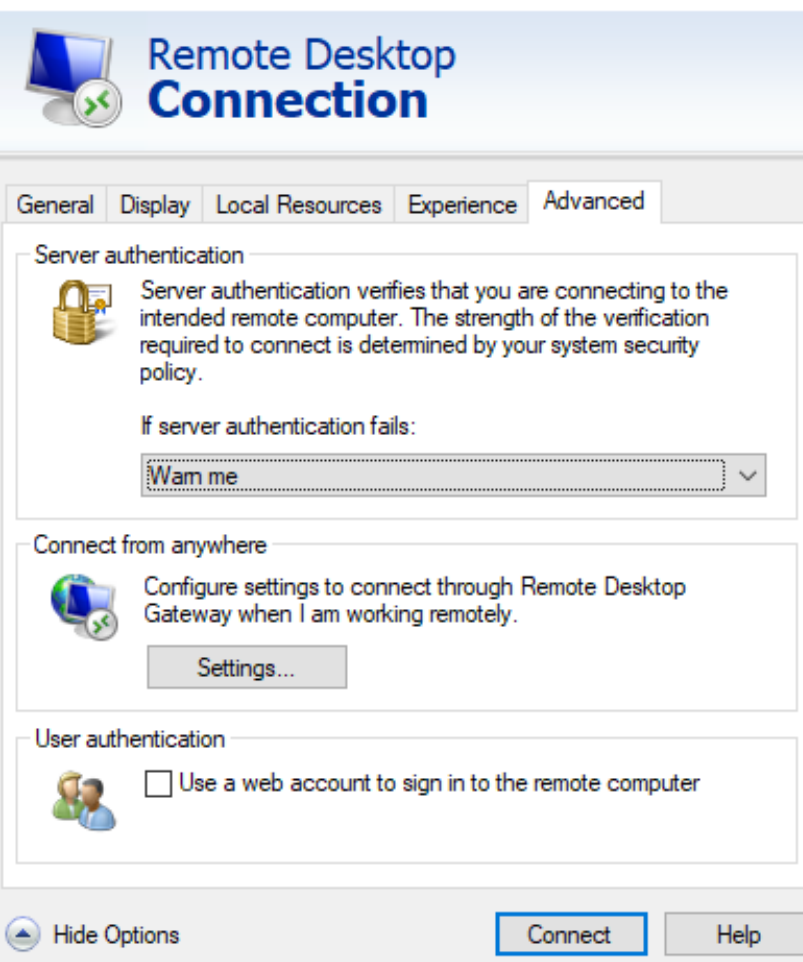
Task: Open the Display tab
Action: pyautogui.click(x=155, y=205)
